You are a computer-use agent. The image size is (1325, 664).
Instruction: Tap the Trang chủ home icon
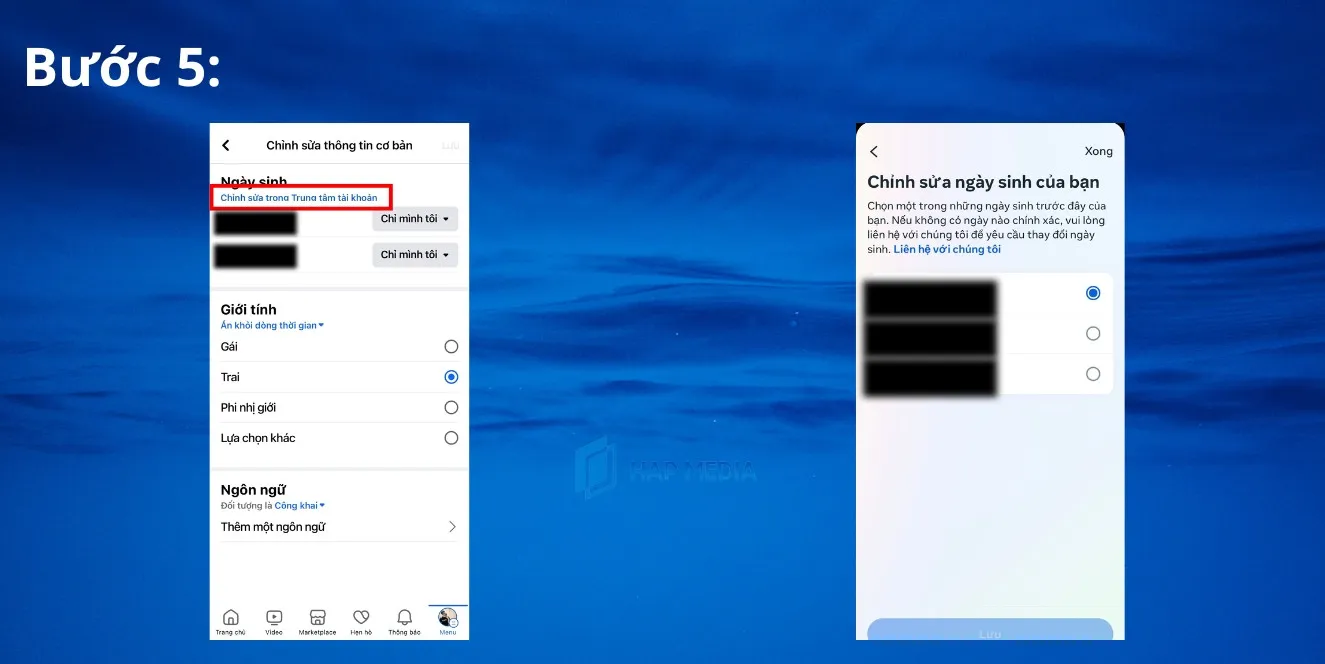coord(230,616)
